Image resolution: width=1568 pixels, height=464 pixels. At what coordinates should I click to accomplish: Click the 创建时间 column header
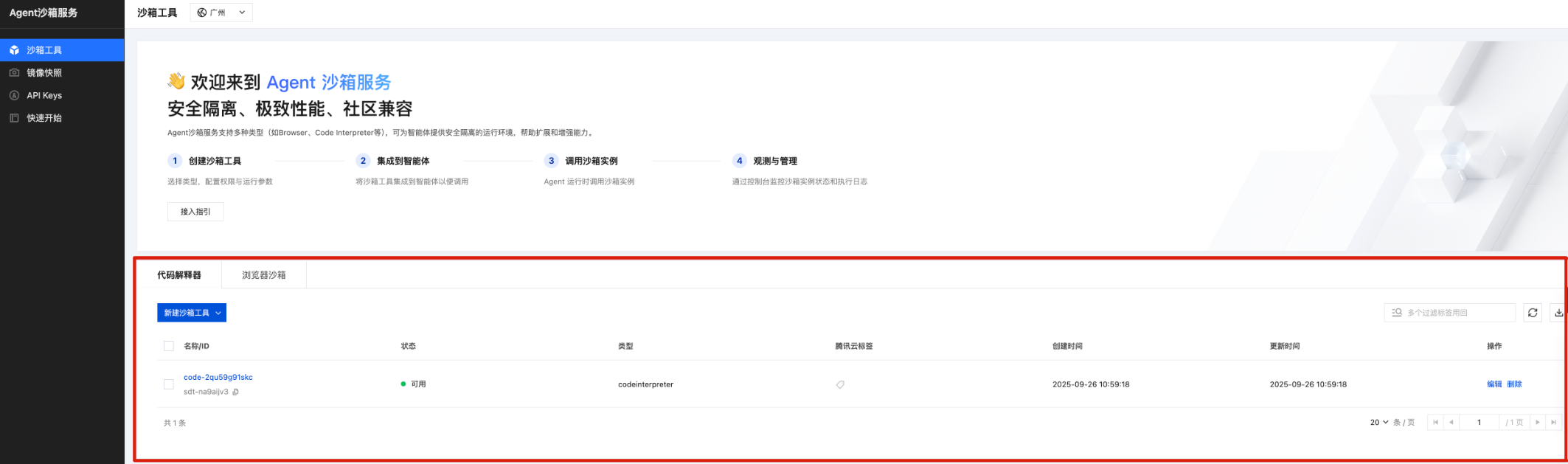point(1067,346)
